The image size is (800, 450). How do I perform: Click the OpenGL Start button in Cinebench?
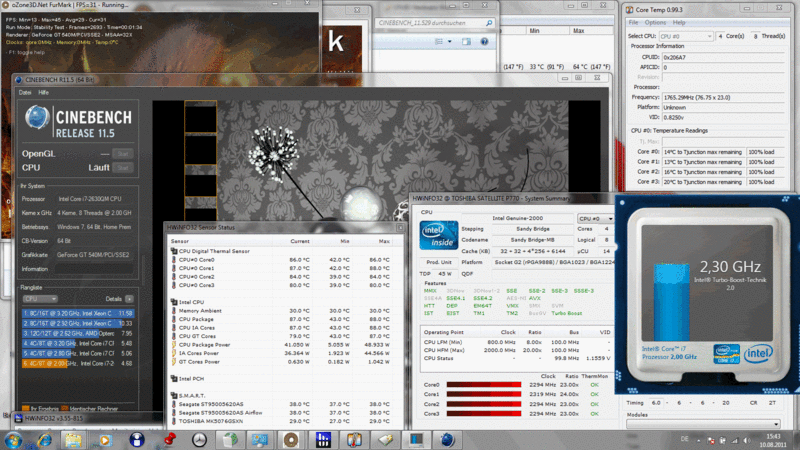pos(123,154)
